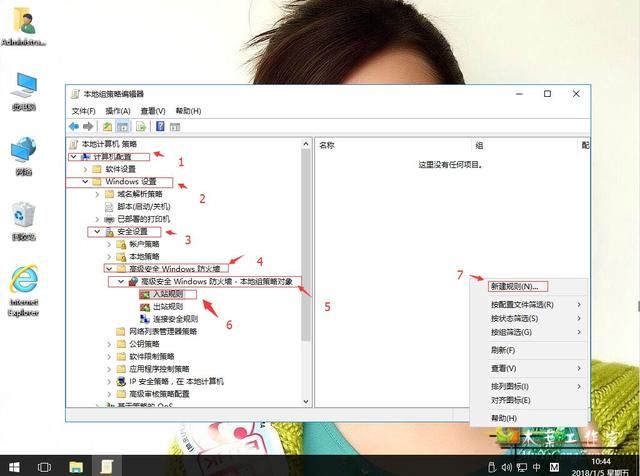
Task: Choose 刷新(F) from context menu
Action: click(x=503, y=350)
